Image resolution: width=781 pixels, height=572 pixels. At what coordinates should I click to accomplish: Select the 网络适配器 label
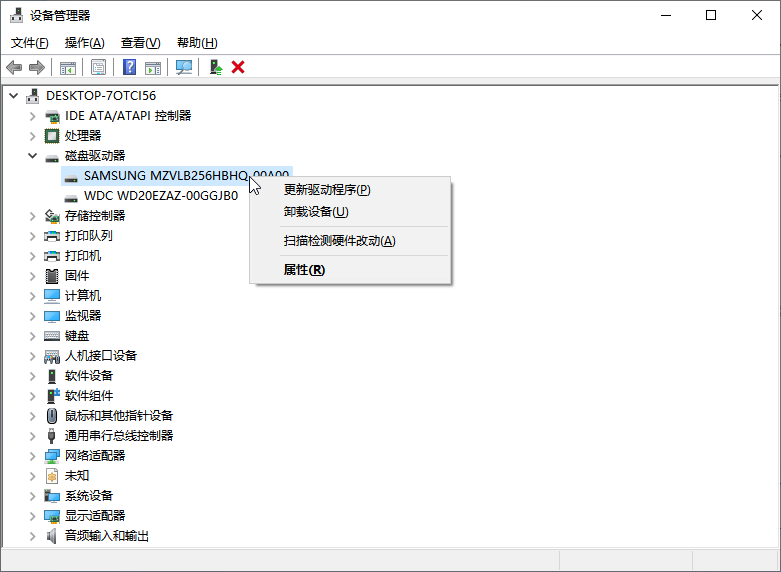95,455
